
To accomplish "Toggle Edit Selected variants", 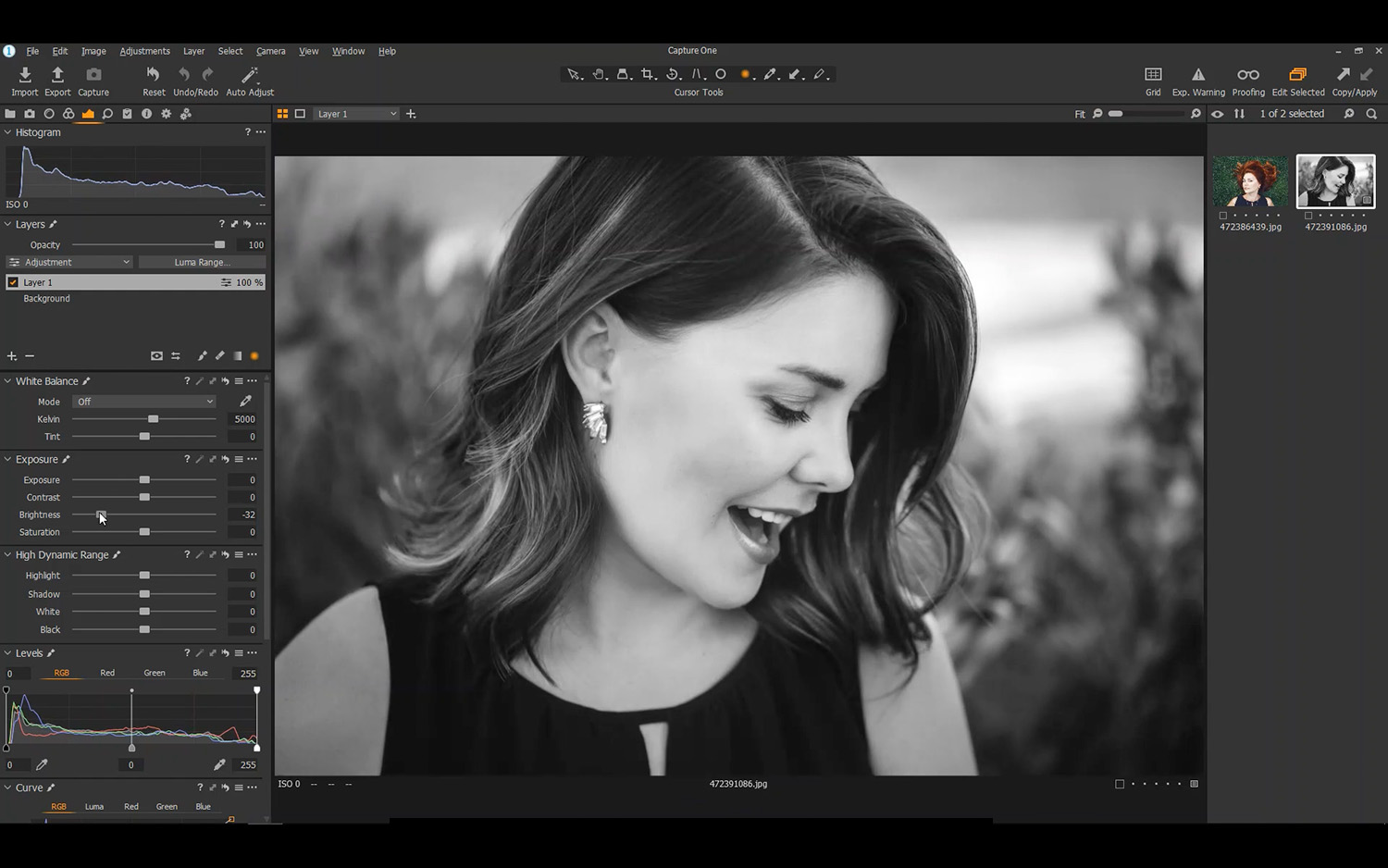I will [1297, 75].
